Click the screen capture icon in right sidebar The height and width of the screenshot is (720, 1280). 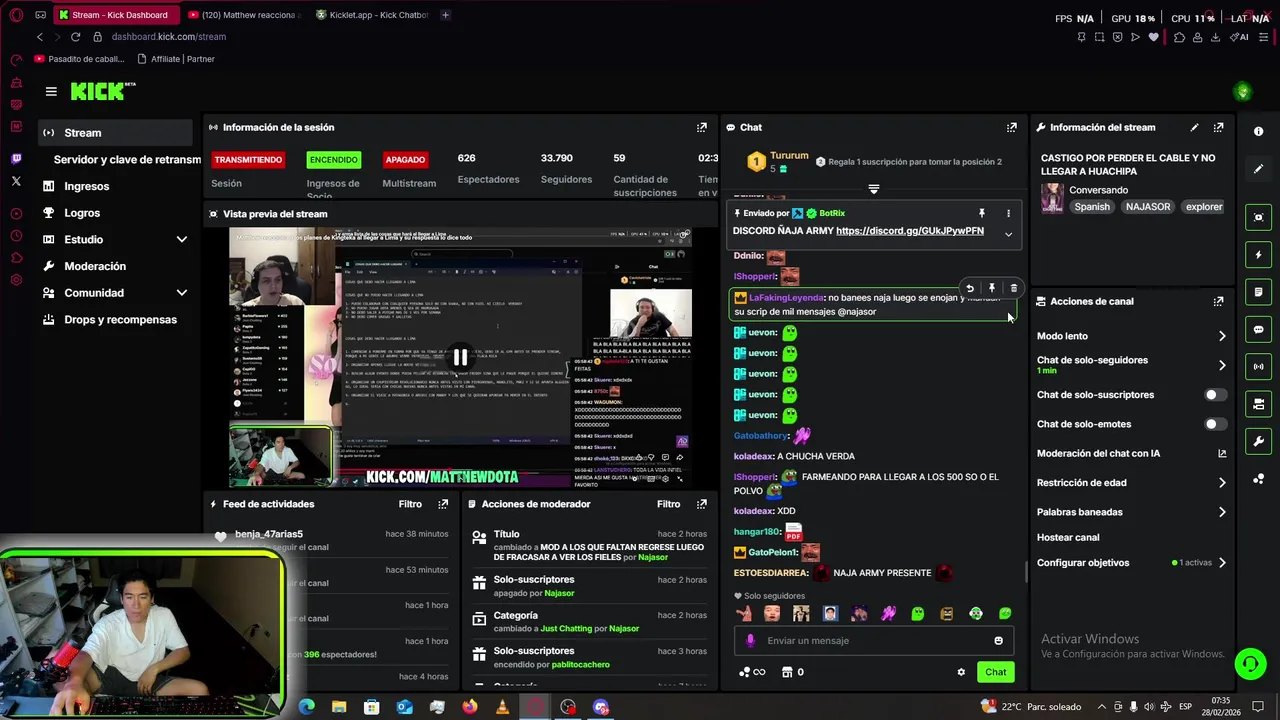(1258, 217)
